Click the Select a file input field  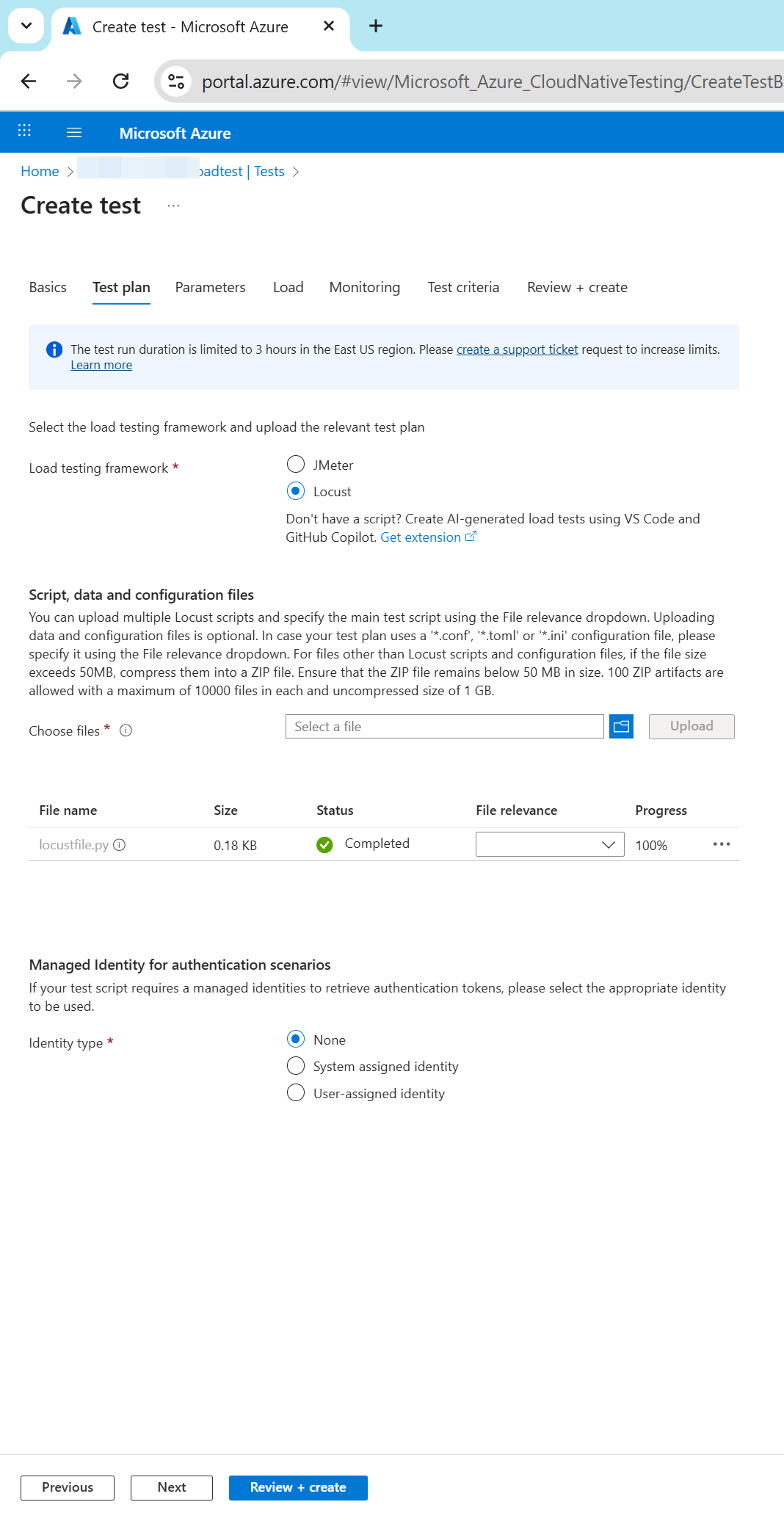444,727
